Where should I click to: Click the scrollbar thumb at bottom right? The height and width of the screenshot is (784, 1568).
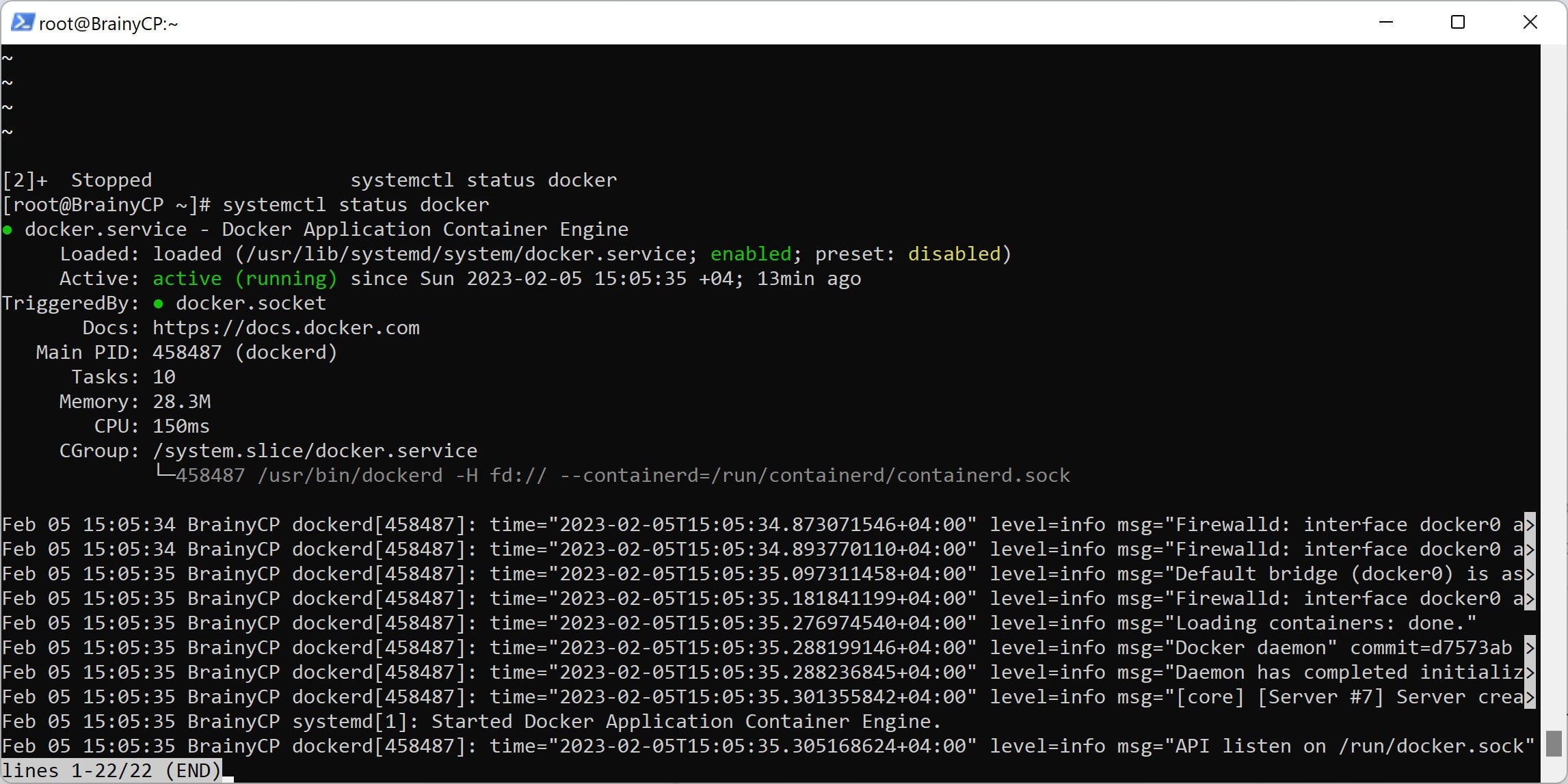[1554, 743]
